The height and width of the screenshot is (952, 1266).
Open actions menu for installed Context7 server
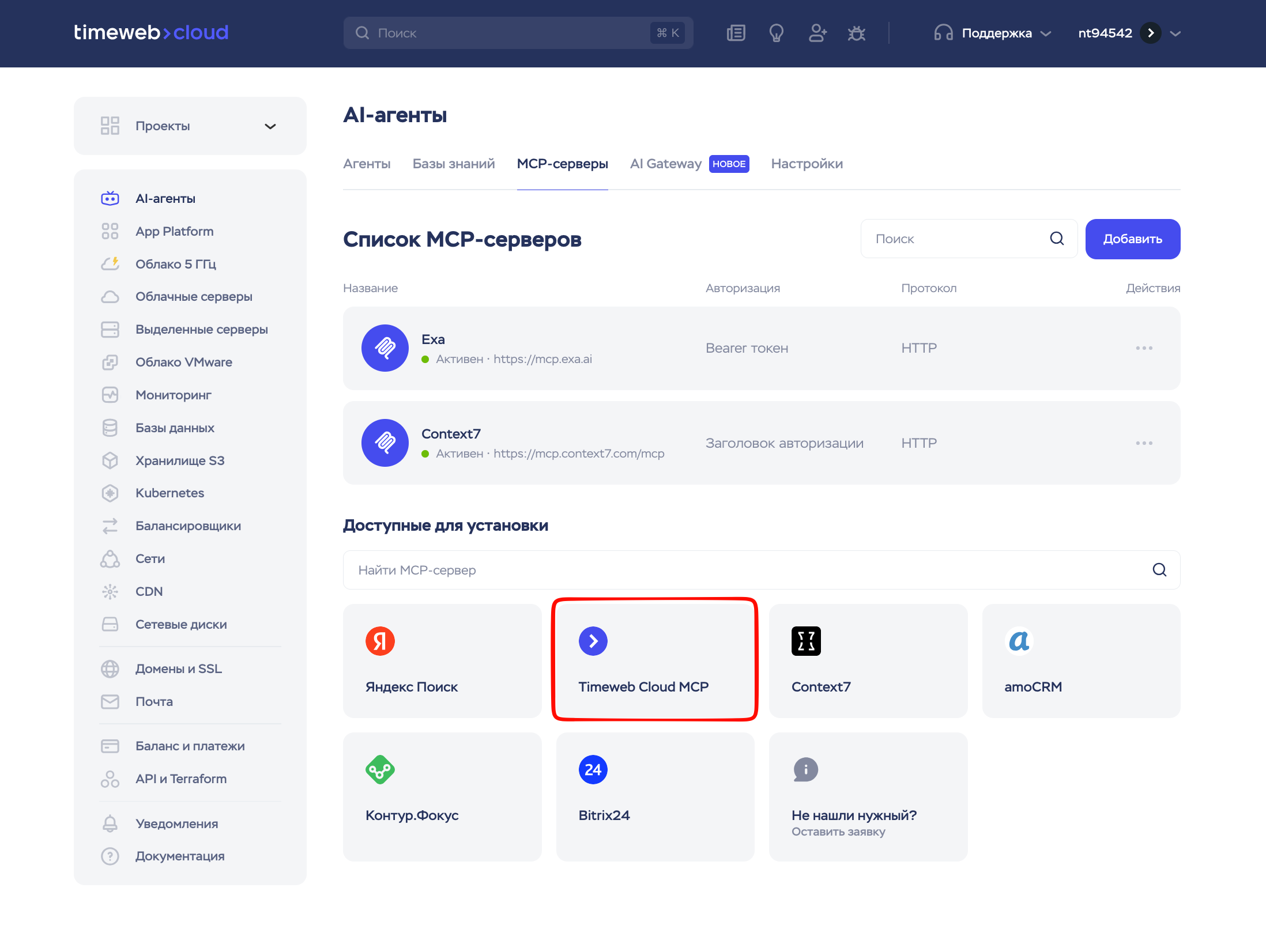[1144, 443]
